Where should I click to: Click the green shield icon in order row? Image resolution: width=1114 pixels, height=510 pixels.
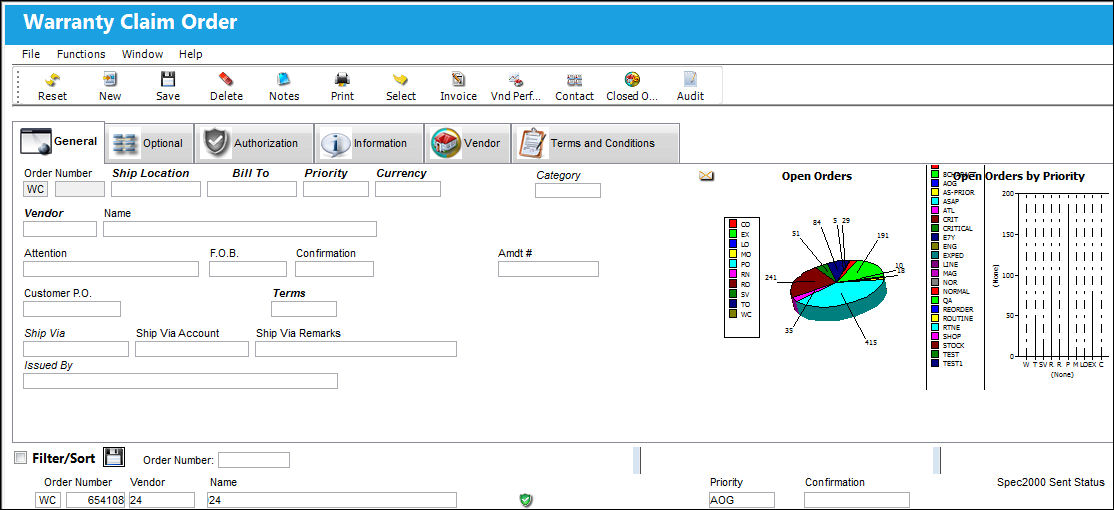click(x=526, y=500)
